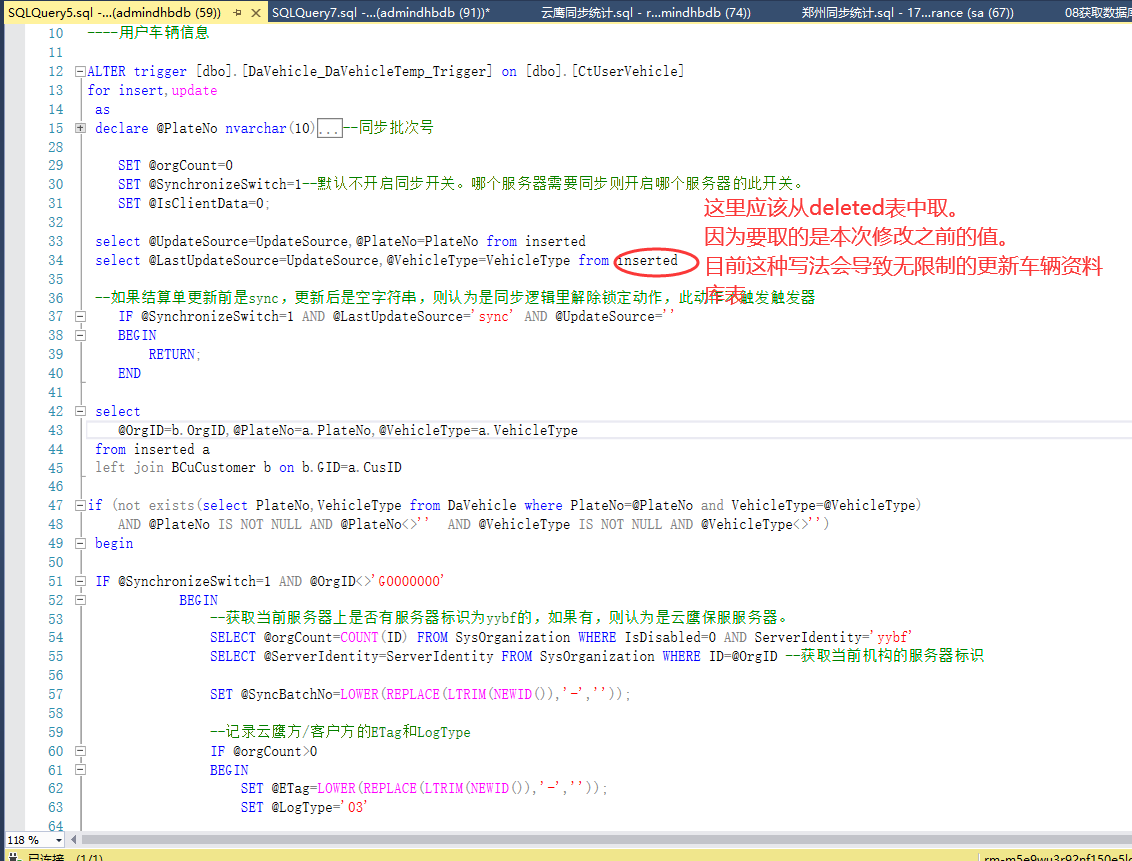Screen dimensions: 1132x861
Task: Collapse the IF @SynchronizeSwitch block on line 37
Action: [x=80, y=317]
